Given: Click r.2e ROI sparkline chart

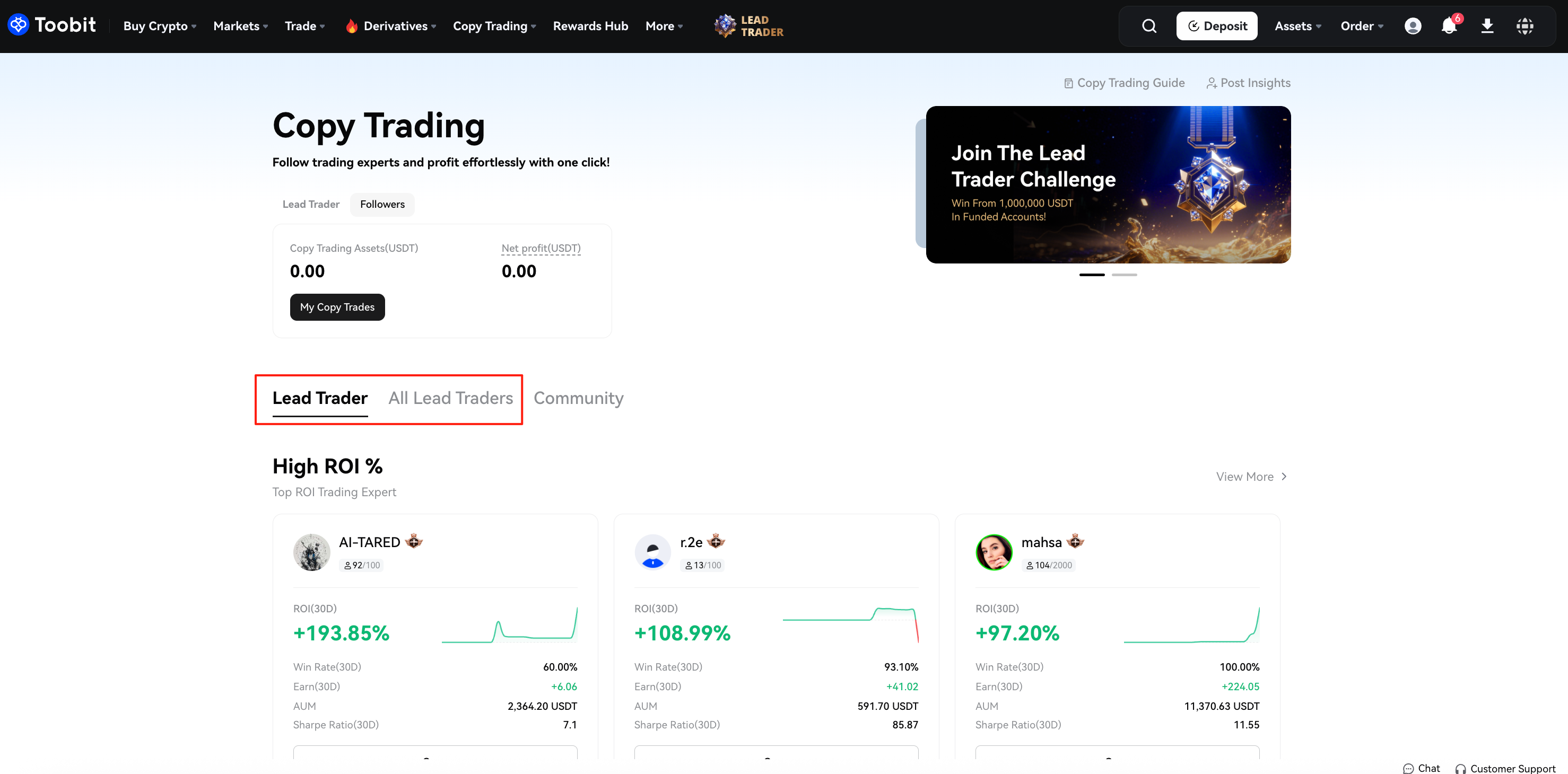Looking at the screenshot, I should tap(850, 625).
